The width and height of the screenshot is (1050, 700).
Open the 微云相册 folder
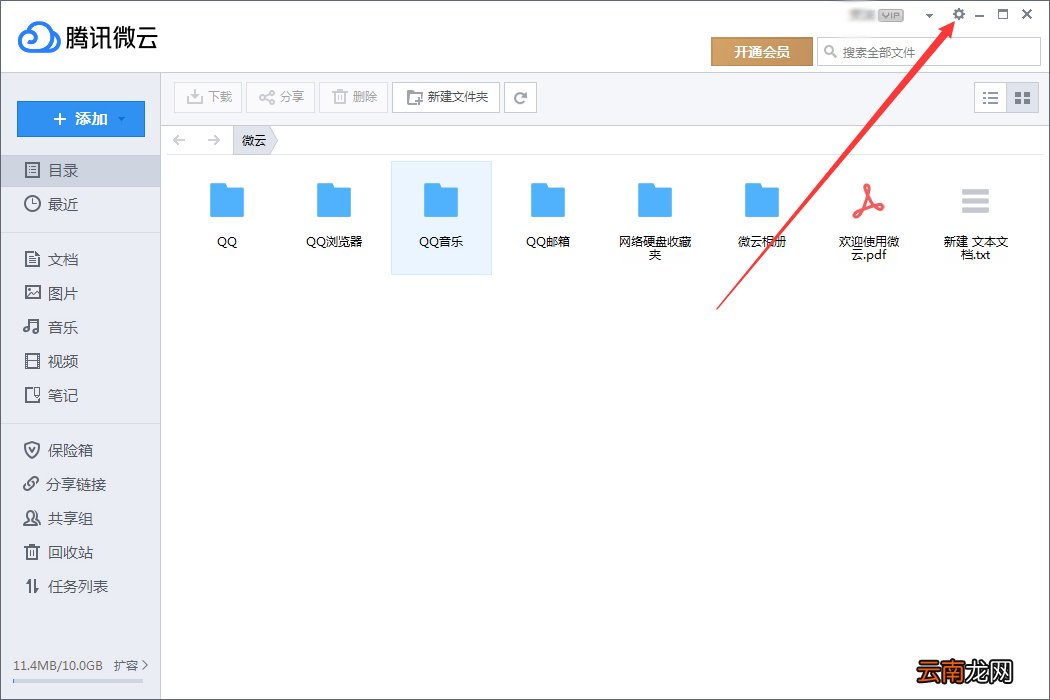pyautogui.click(x=761, y=216)
